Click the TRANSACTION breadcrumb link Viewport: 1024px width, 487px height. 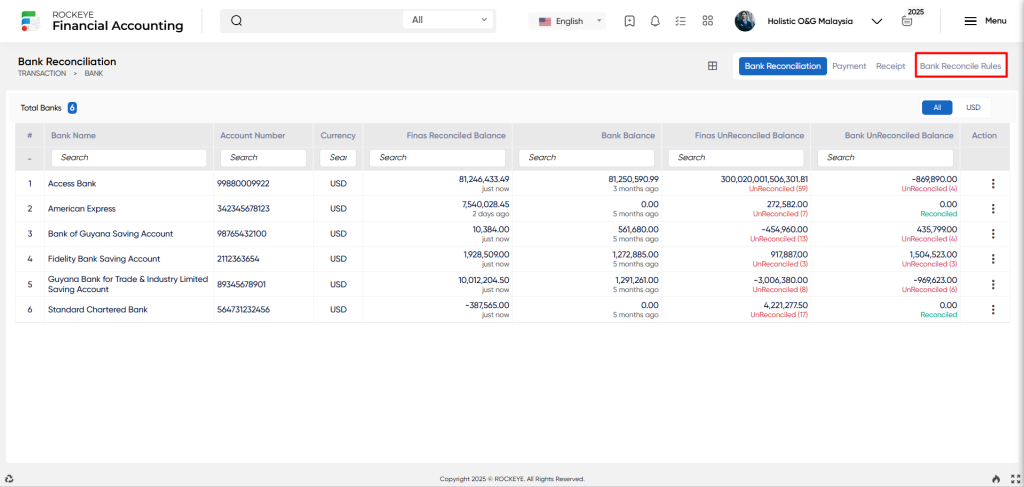(x=42, y=74)
